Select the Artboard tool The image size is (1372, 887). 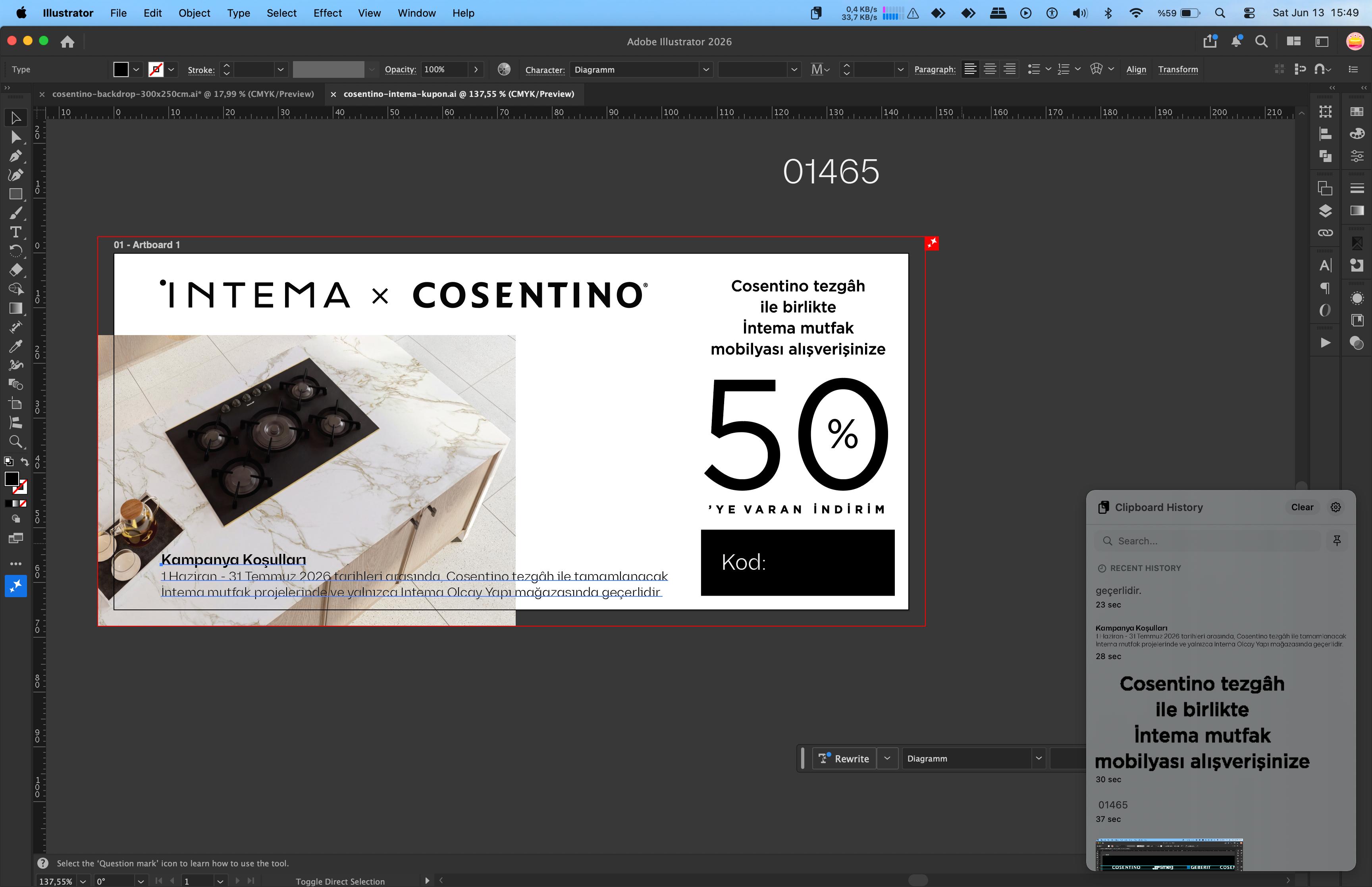[x=15, y=403]
